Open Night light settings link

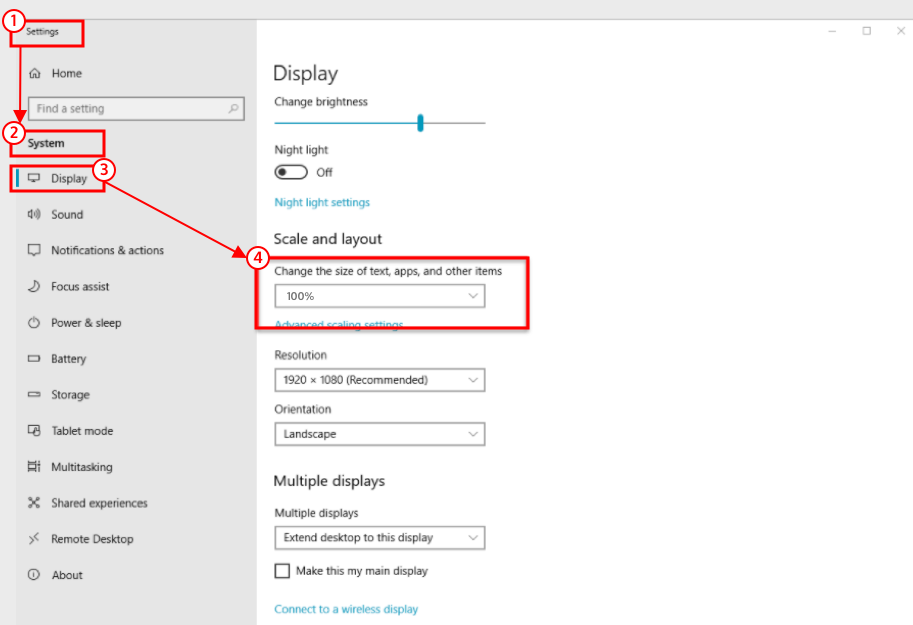[322, 202]
